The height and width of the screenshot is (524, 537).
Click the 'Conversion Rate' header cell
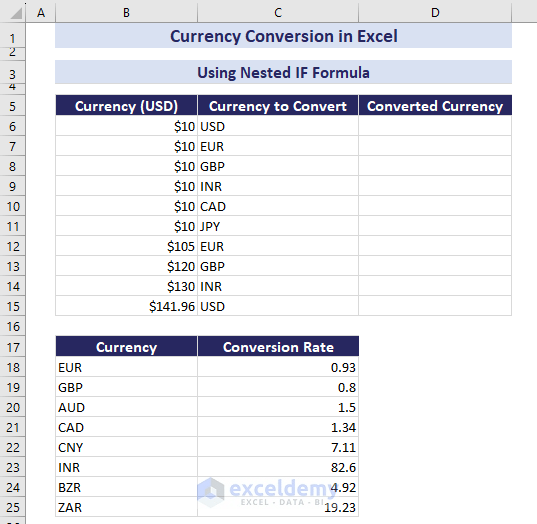[x=278, y=346]
